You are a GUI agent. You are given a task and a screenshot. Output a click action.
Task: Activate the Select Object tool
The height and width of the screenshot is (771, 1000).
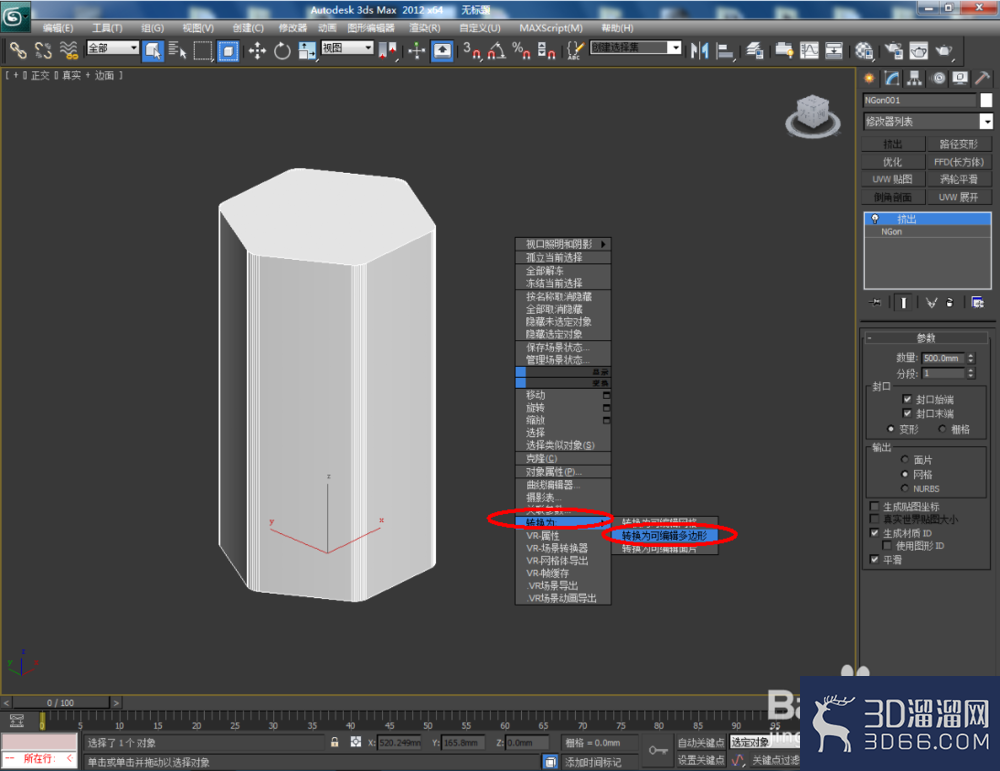[153, 50]
